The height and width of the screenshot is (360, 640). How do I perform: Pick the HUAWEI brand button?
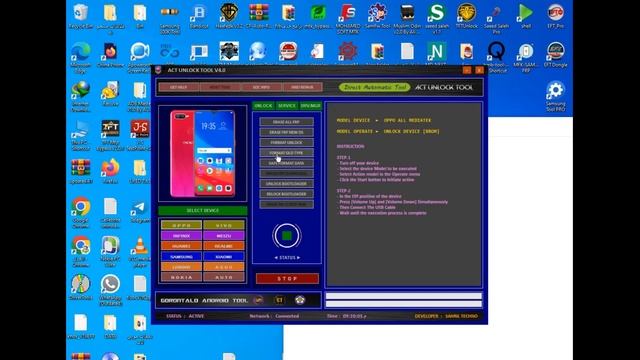point(181,246)
